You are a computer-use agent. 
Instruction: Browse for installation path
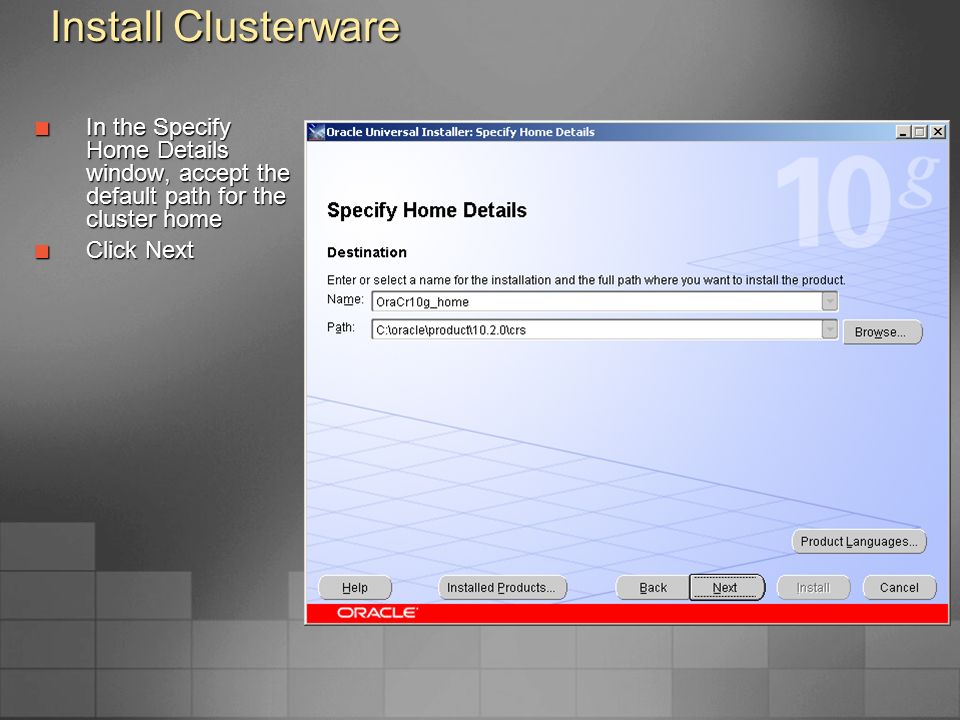click(x=882, y=332)
